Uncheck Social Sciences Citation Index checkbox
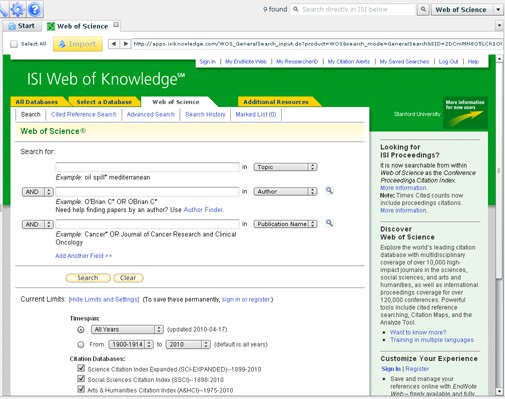 pos(81,379)
